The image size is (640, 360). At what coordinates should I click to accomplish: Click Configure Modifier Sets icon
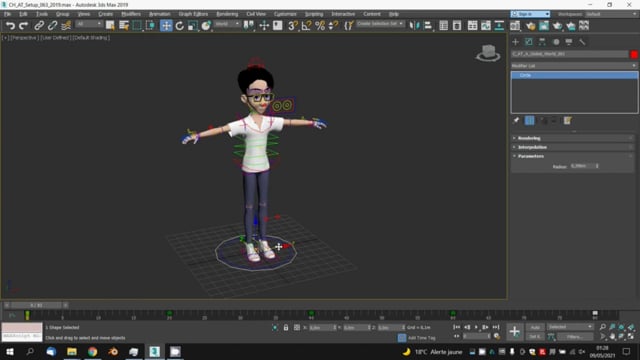pyautogui.click(x=567, y=120)
